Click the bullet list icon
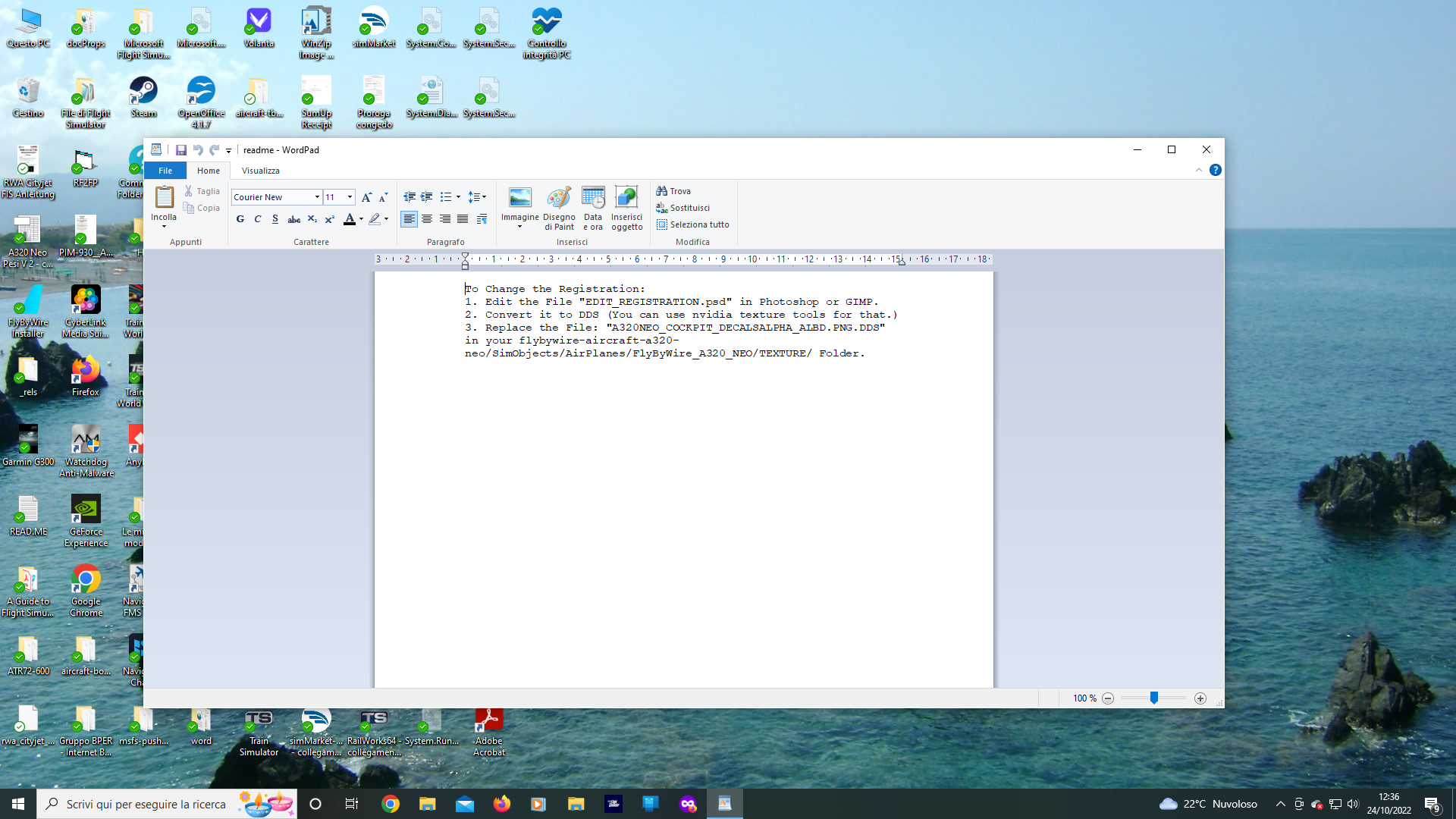The width and height of the screenshot is (1456, 819). coord(446,197)
